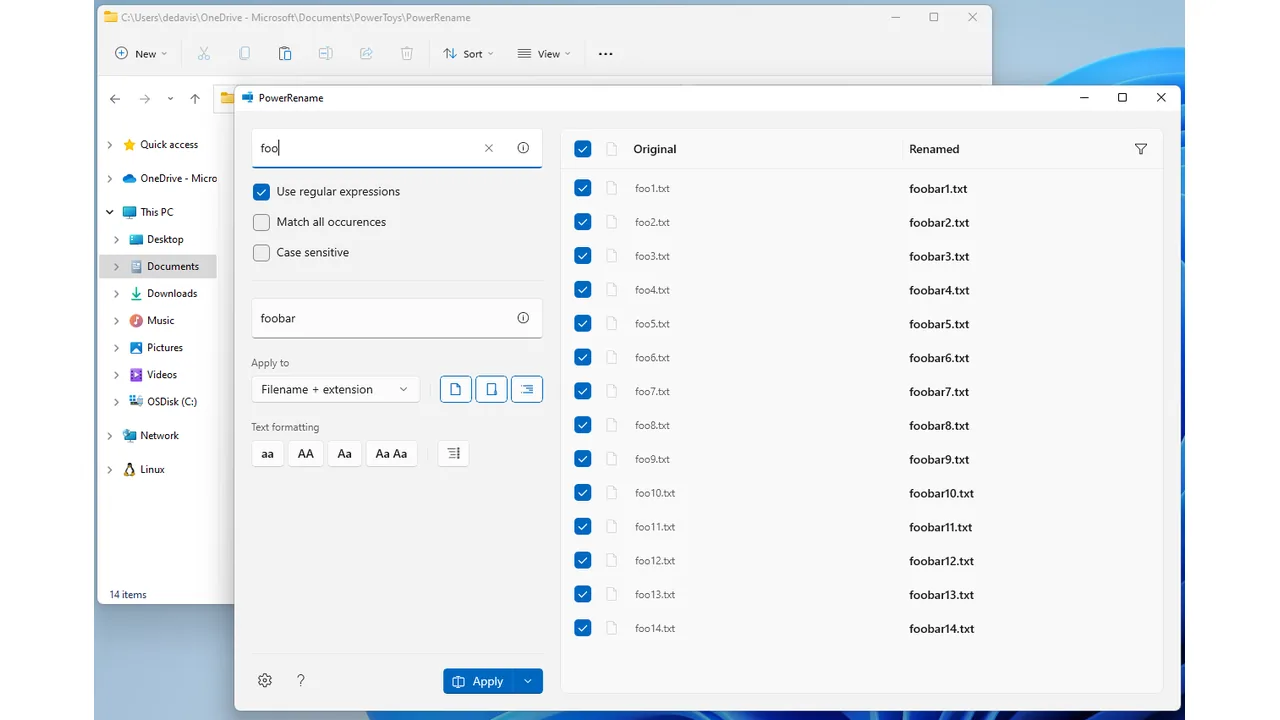Open the Sort menu in File Explorer

[468, 54]
